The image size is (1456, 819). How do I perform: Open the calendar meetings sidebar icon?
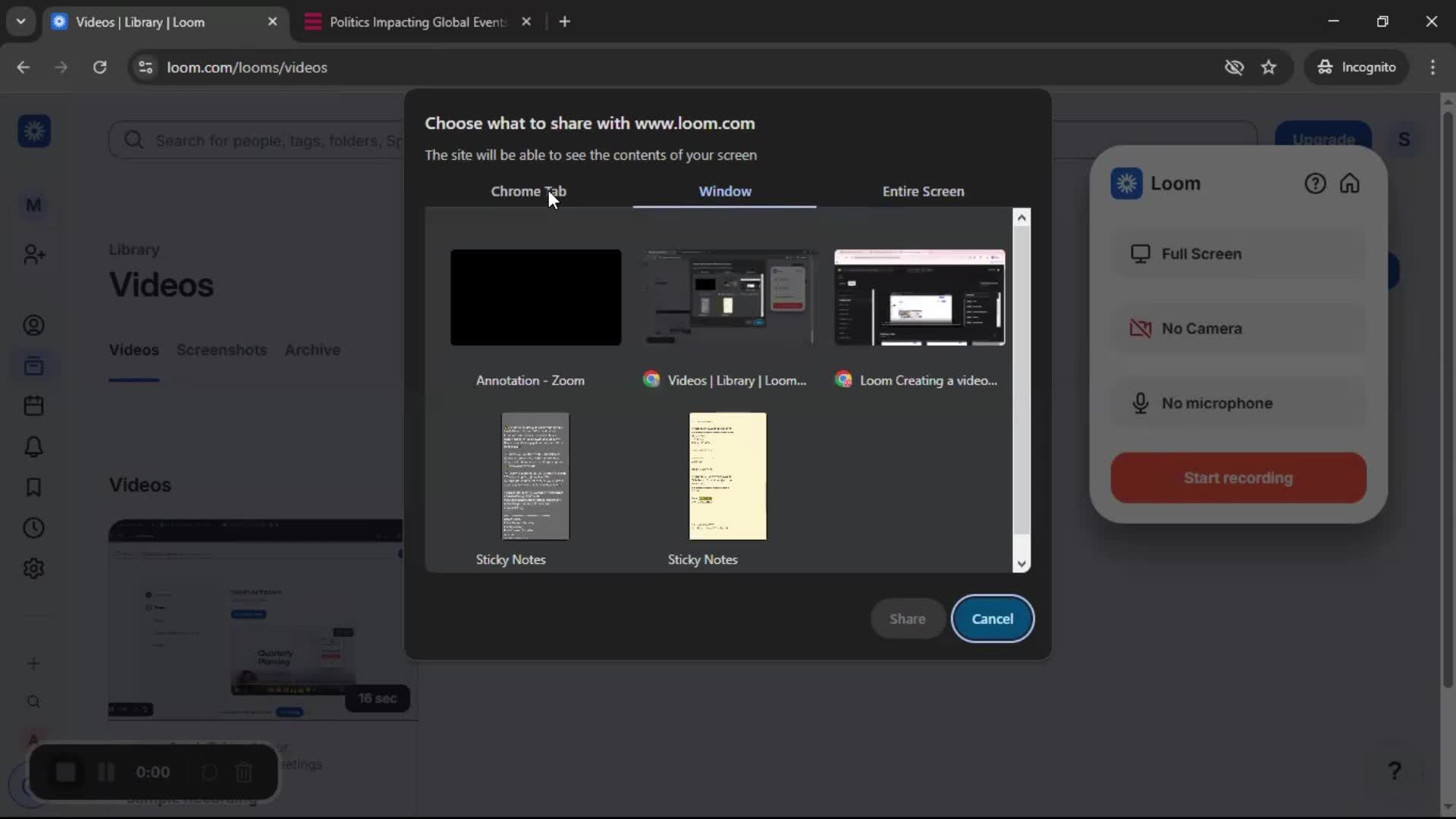[33, 406]
